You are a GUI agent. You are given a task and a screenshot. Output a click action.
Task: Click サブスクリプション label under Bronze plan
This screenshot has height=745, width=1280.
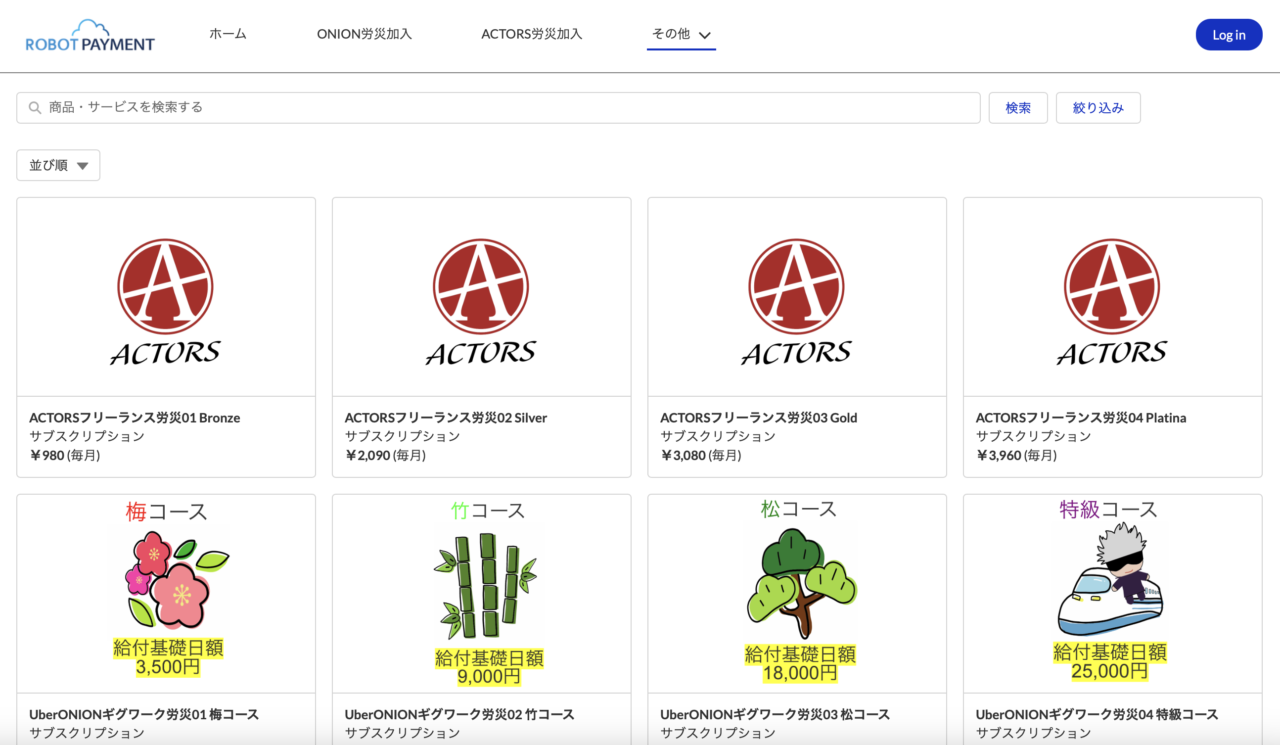[x=87, y=436]
